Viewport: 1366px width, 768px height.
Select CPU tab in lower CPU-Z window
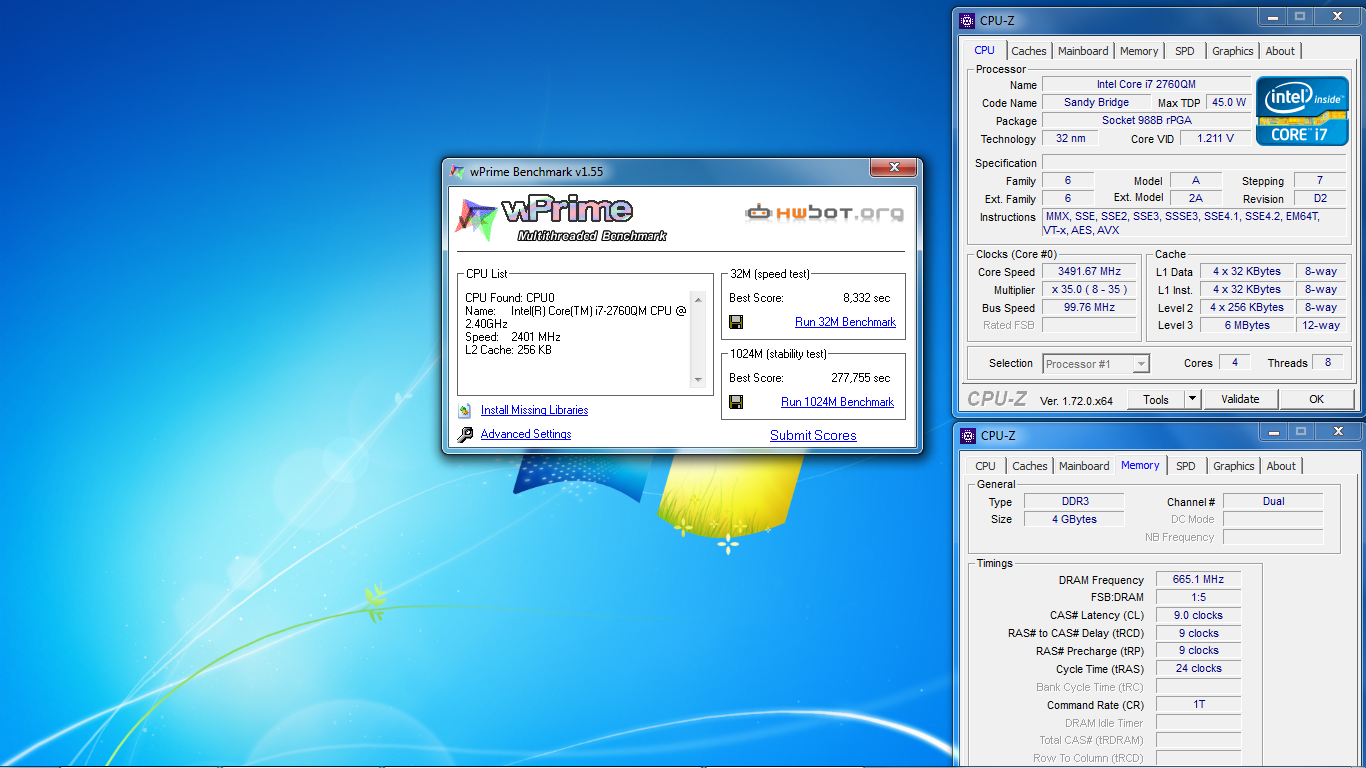point(986,466)
